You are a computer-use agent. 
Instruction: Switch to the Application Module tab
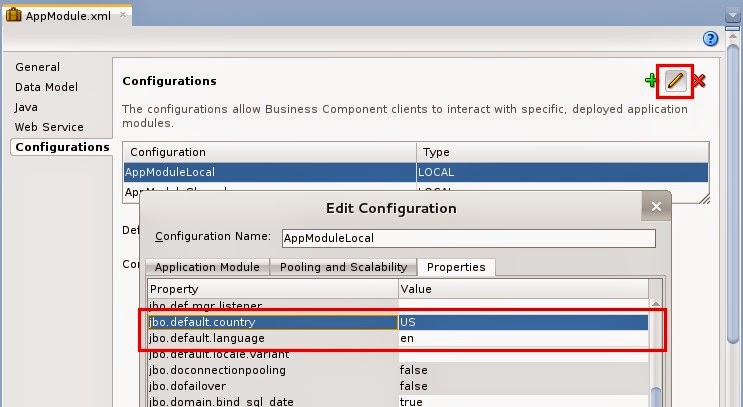(x=208, y=267)
